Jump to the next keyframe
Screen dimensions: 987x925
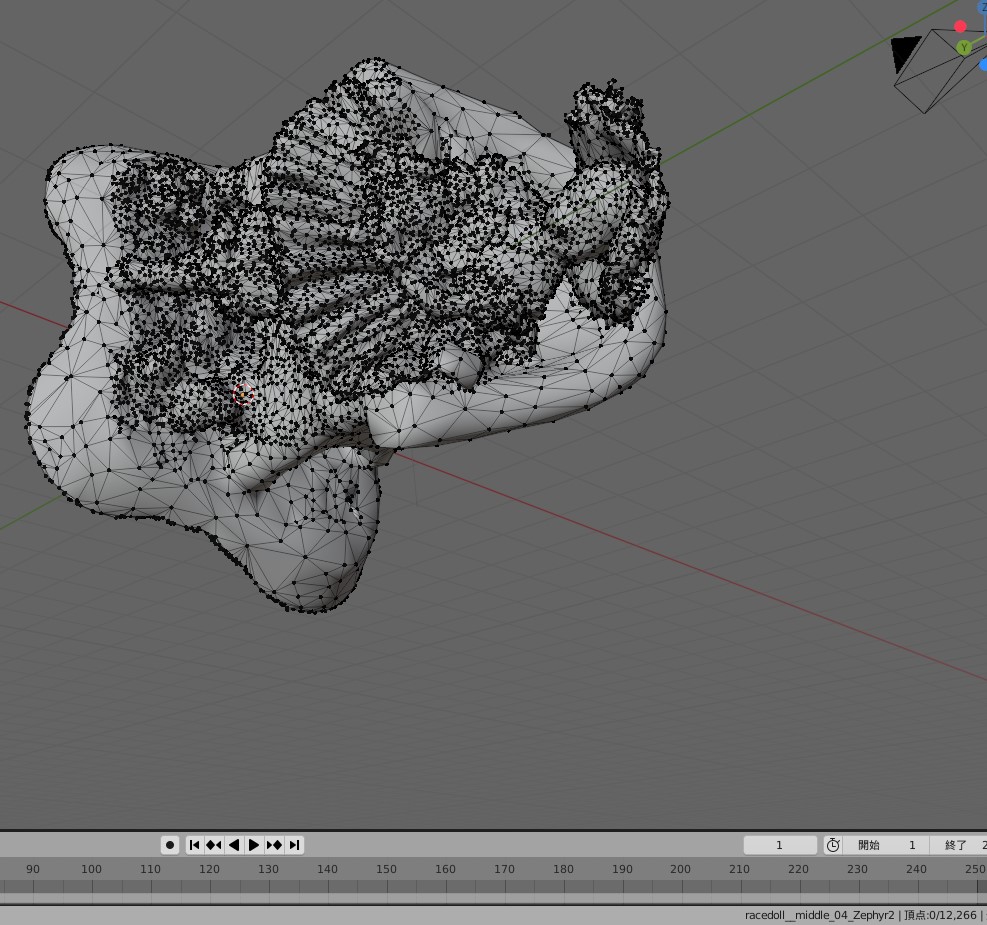pyautogui.click(x=274, y=845)
